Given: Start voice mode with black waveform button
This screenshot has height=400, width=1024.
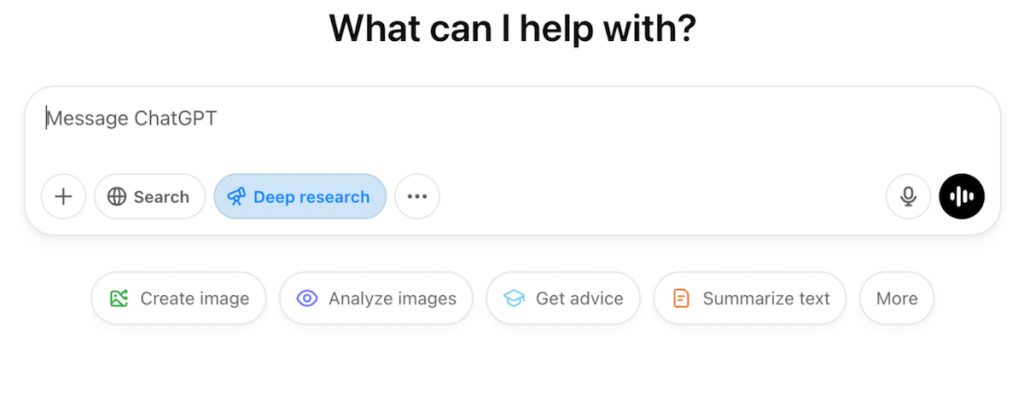Looking at the screenshot, I should 962,197.
